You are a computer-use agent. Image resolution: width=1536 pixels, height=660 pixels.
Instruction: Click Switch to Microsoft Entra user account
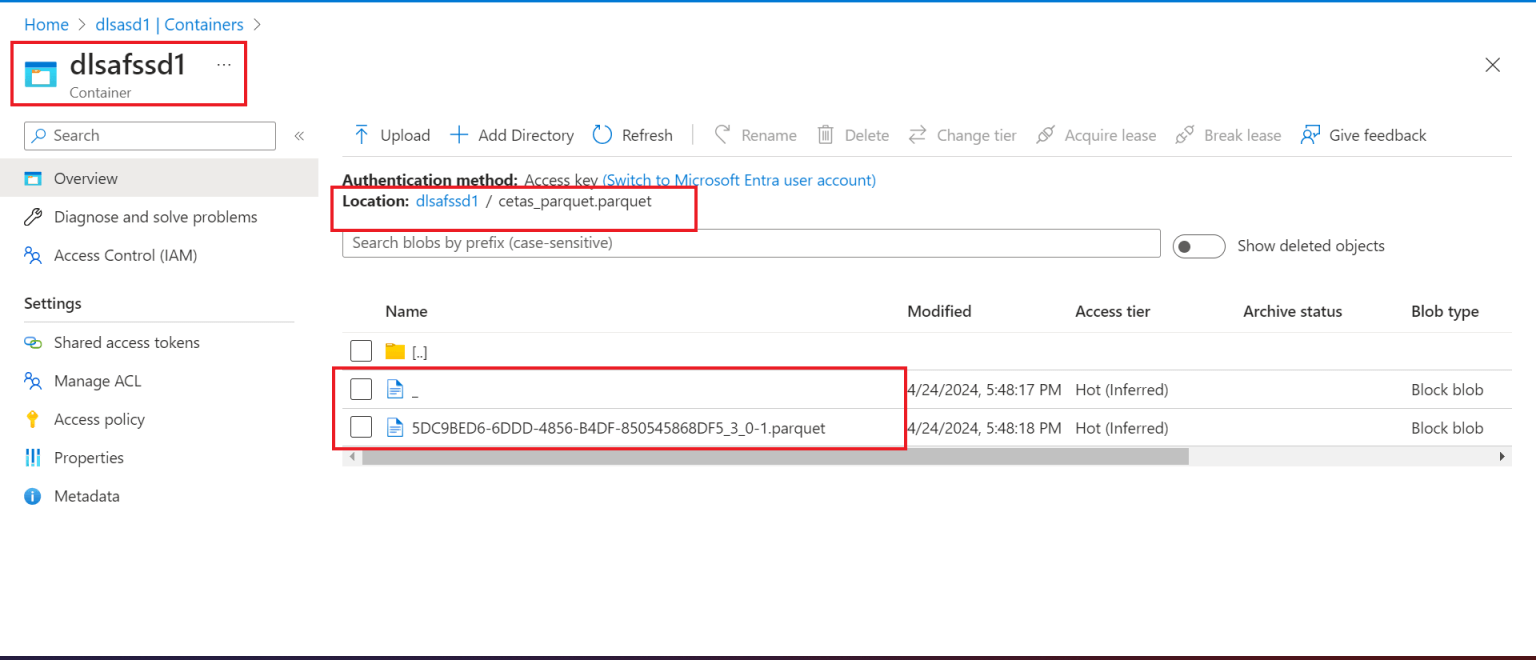[739, 180]
